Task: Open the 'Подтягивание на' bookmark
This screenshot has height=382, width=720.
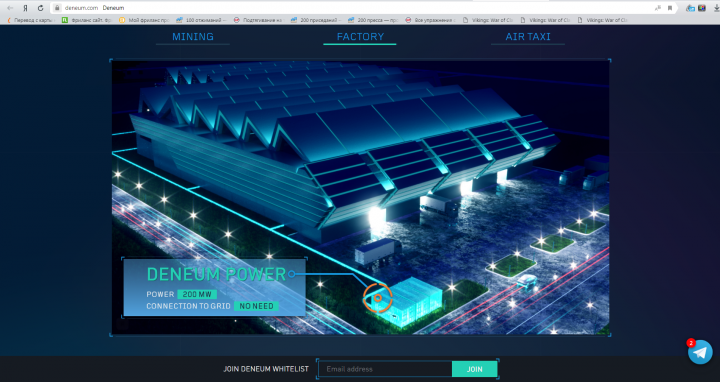Action: click(x=258, y=20)
